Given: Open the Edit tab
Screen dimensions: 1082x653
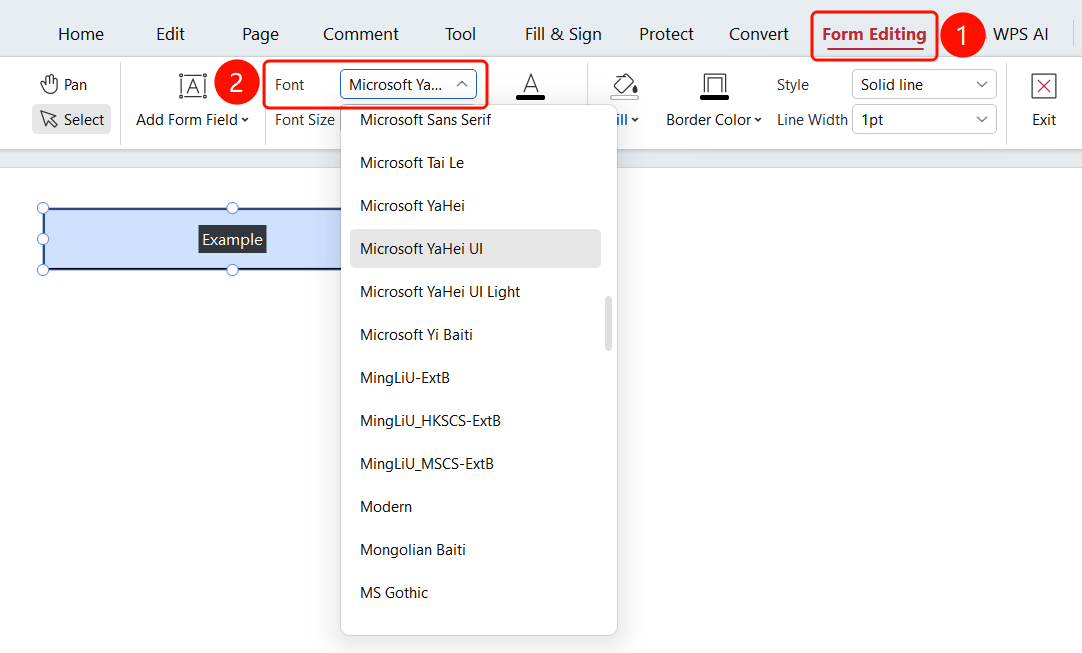Looking at the screenshot, I should [x=170, y=34].
